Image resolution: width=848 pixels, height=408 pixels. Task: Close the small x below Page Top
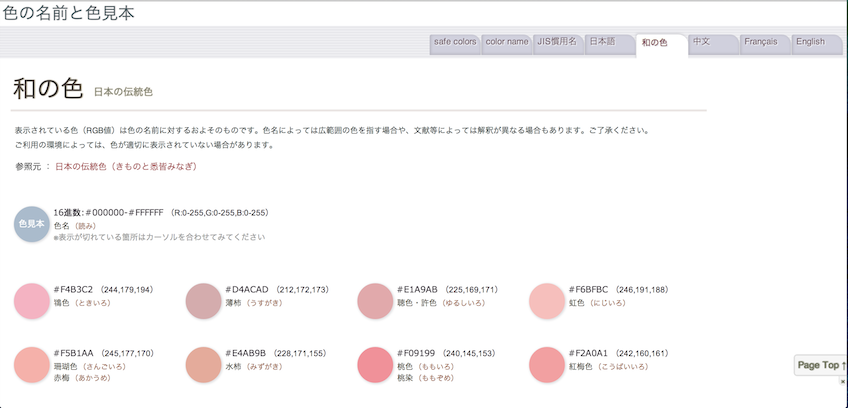coord(842,382)
